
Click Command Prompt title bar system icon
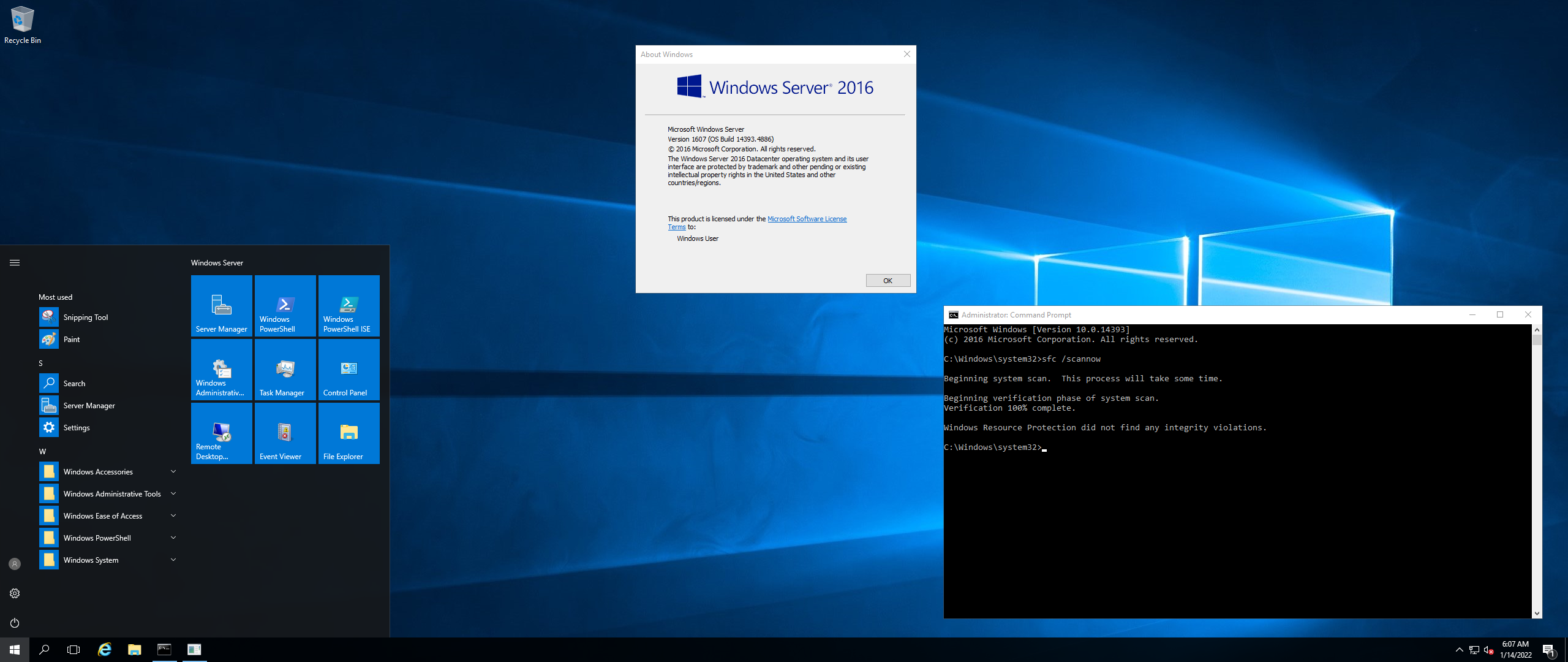[x=953, y=315]
